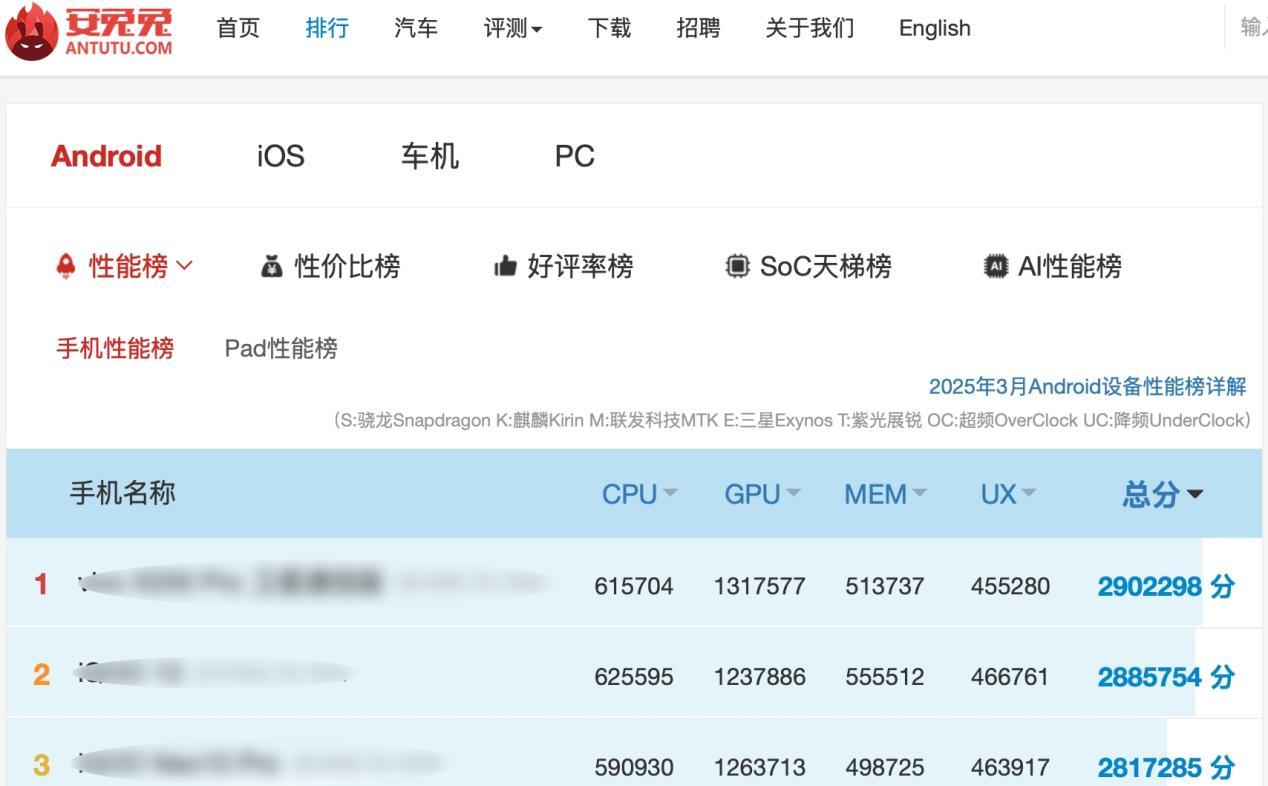Viewport: 1268px width, 786px height.
Task: Click the AnTuTu logo
Action: coord(88,31)
